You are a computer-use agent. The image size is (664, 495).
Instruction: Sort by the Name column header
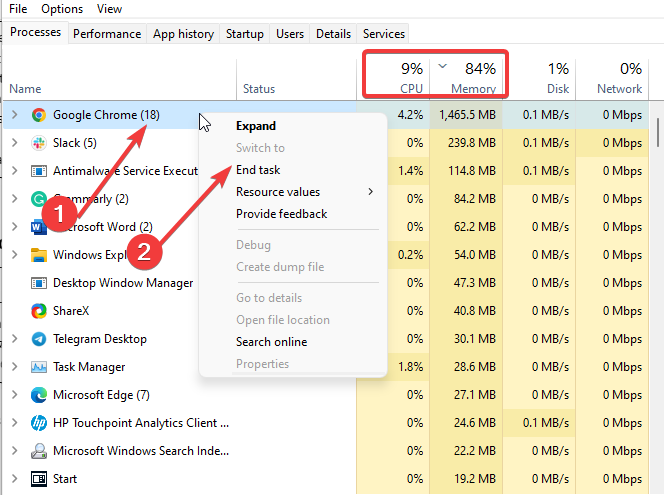(x=25, y=89)
